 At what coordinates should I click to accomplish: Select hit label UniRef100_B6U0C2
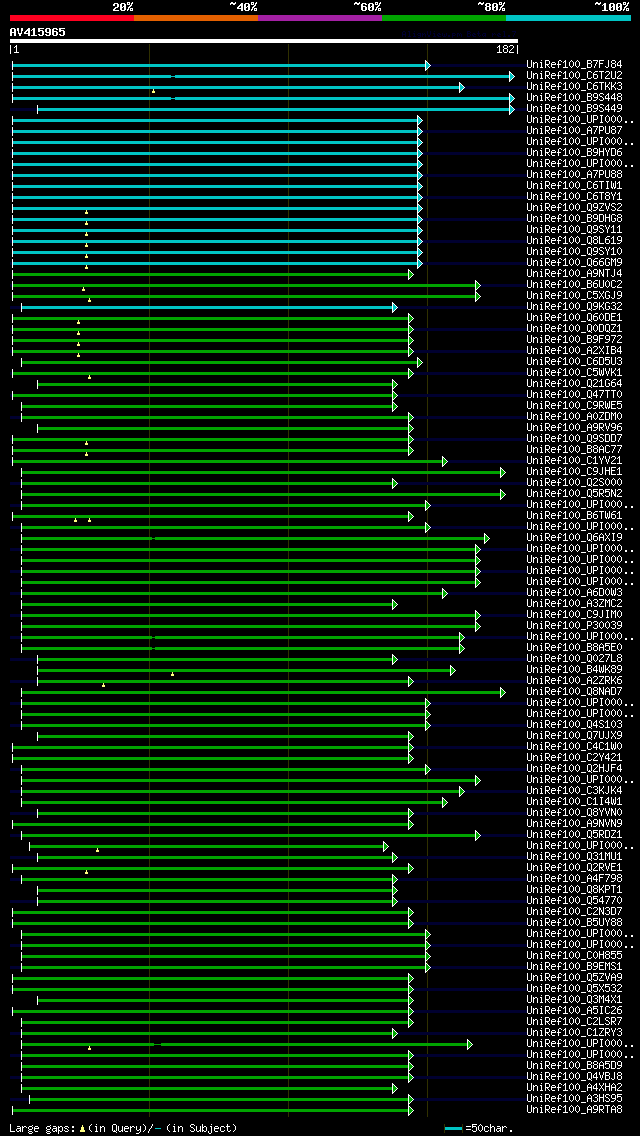point(574,285)
